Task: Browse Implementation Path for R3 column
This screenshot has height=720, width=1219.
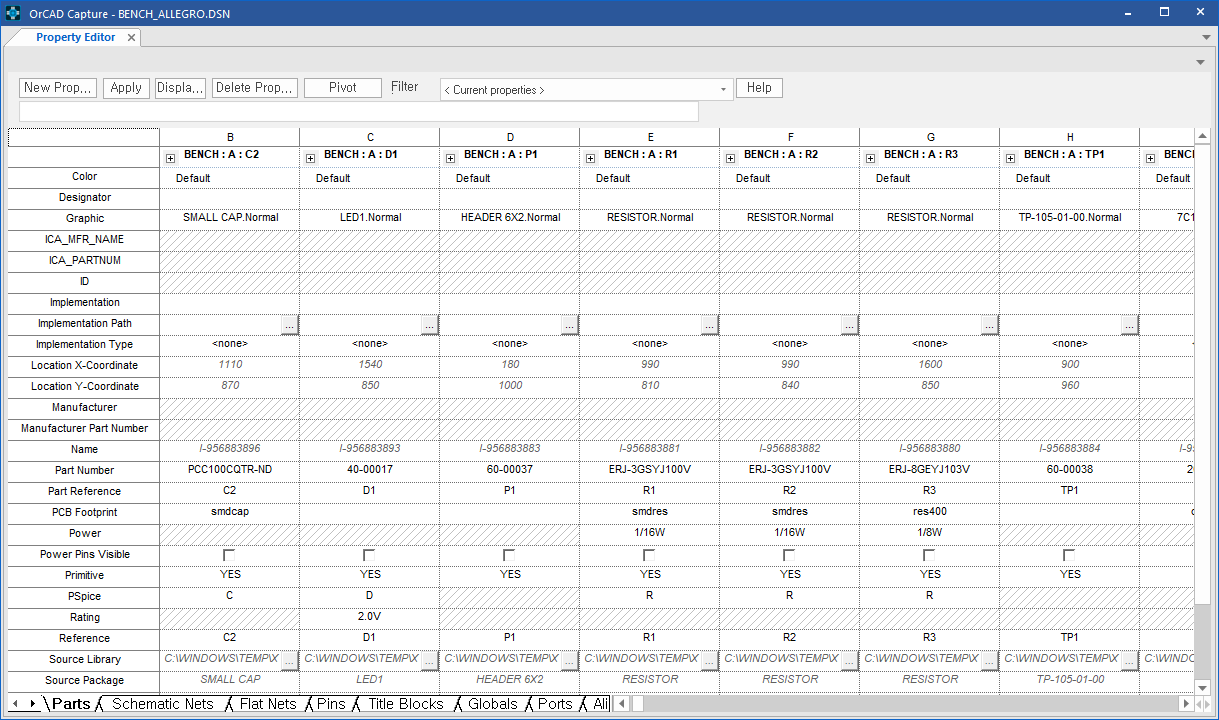Action: pyautogui.click(x=990, y=325)
